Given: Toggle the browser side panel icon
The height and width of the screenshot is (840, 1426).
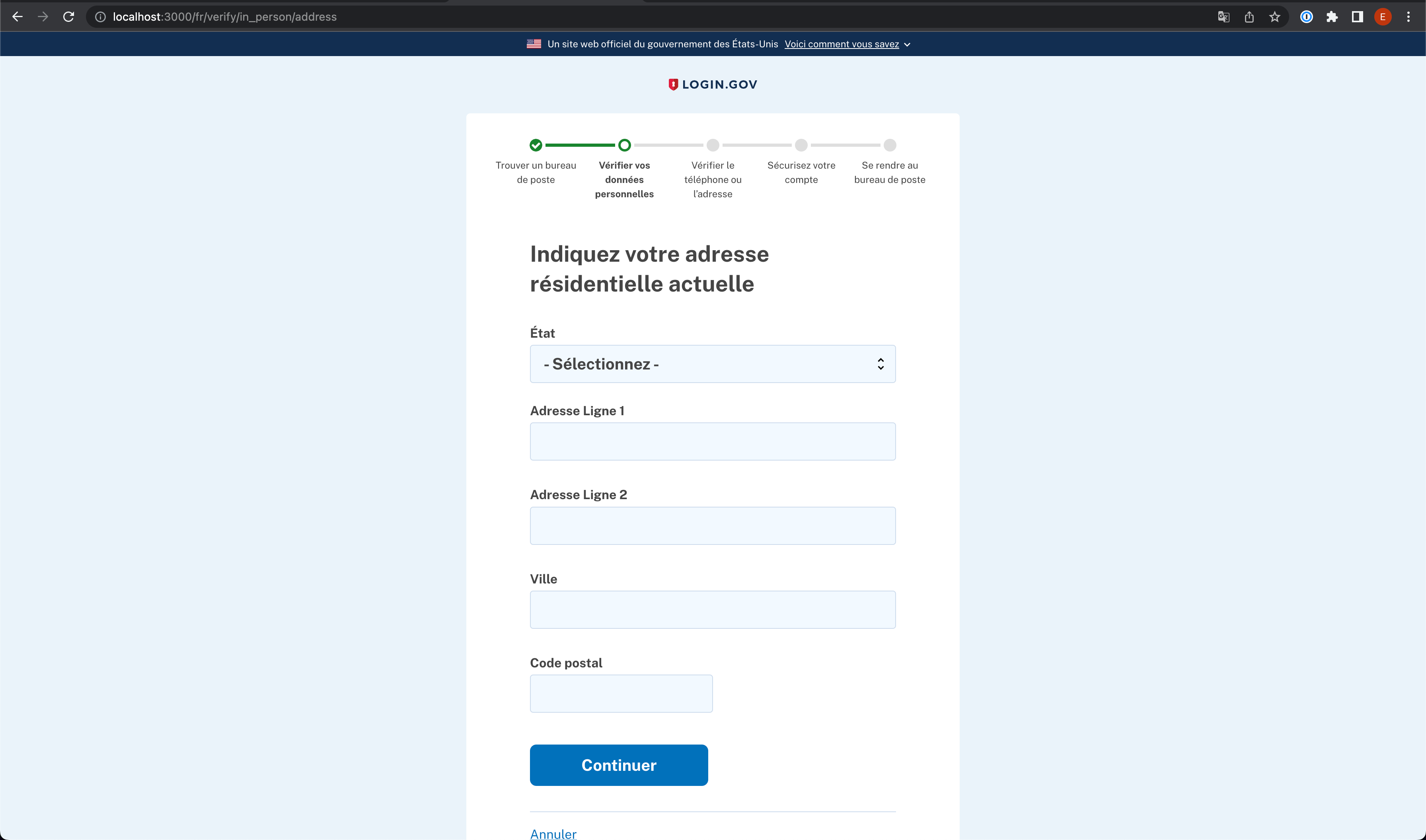Looking at the screenshot, I should pos(1357,17).
